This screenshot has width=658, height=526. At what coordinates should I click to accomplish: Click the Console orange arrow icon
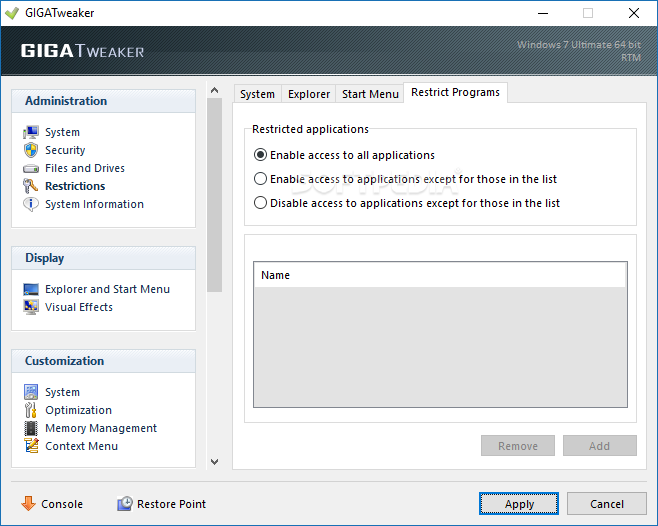pyautogui.click(x=29, y=503)
